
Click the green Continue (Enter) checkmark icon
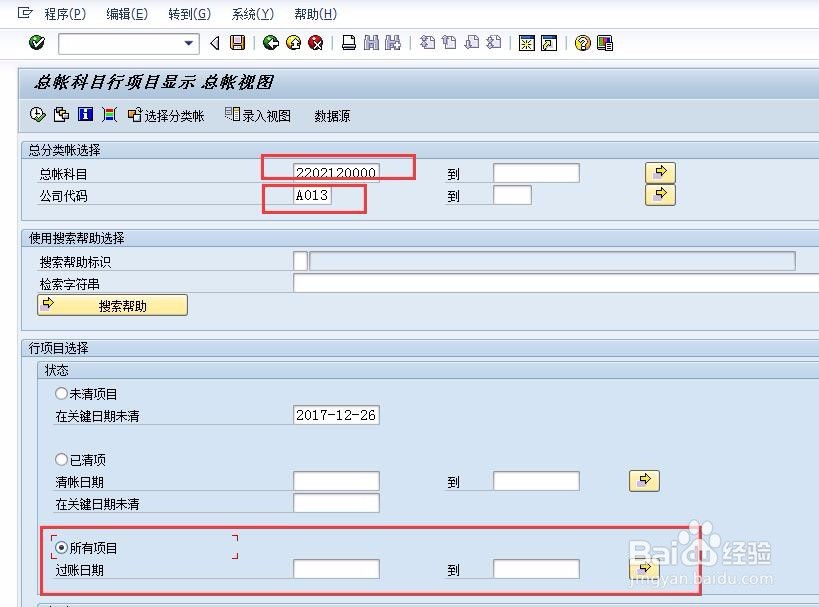coord(36,43)
